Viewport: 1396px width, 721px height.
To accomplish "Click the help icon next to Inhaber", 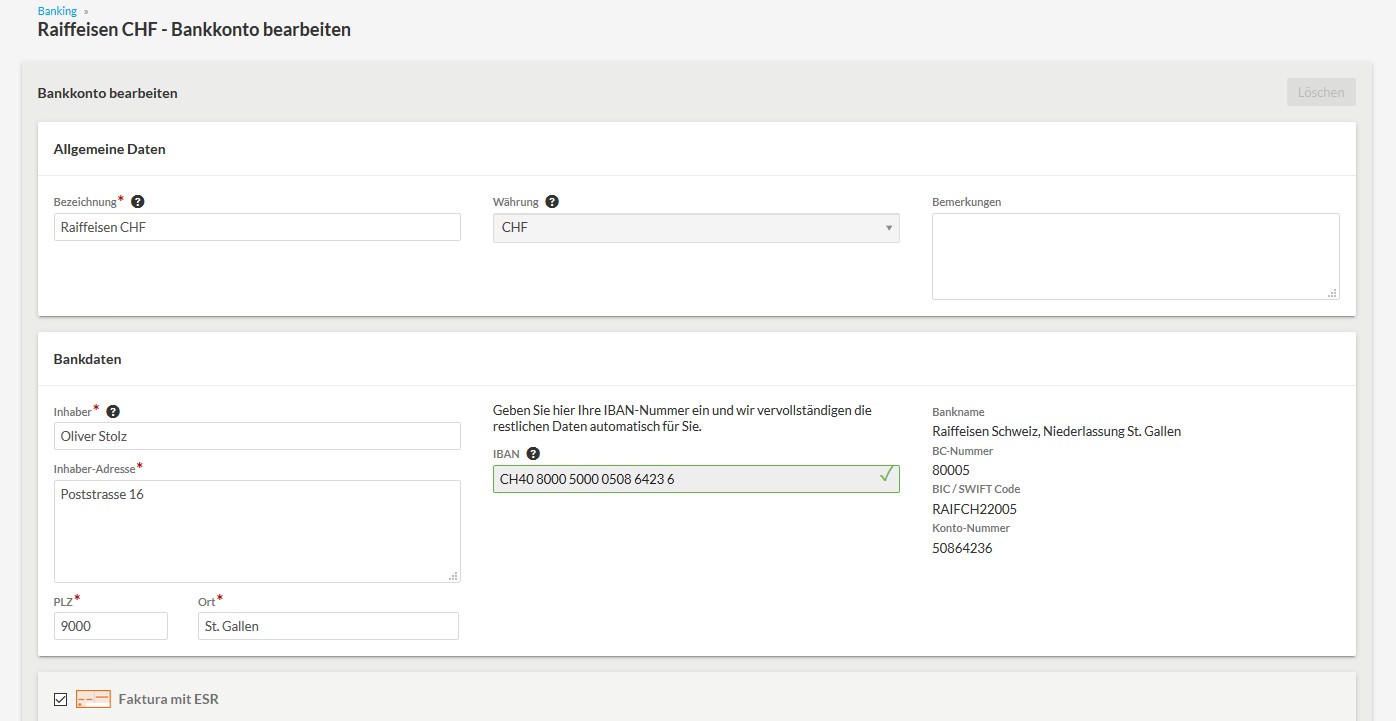I will coord(113,412).
